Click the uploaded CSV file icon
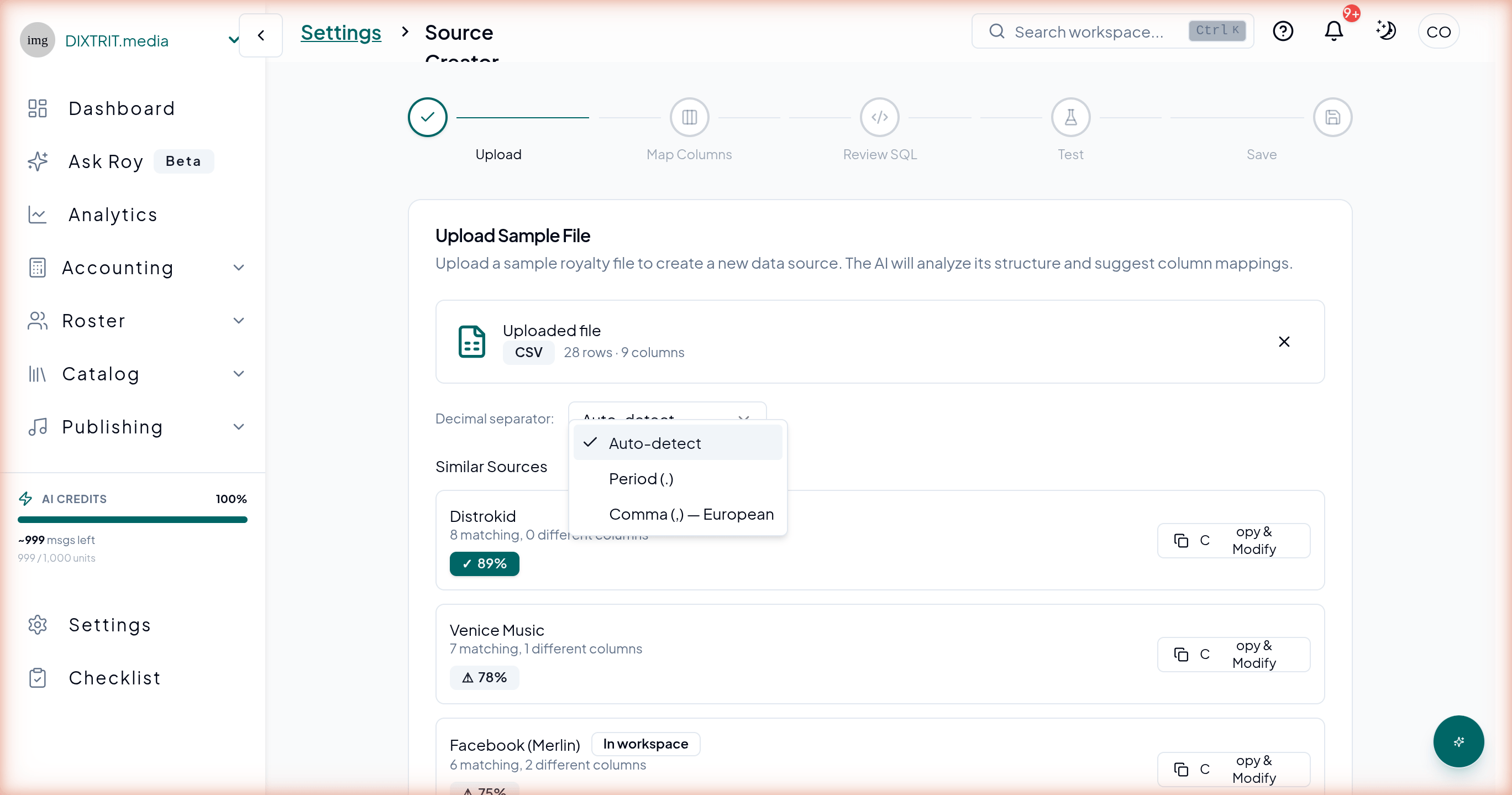This screenshot has width=1512, height=795. tap(472, 342)
